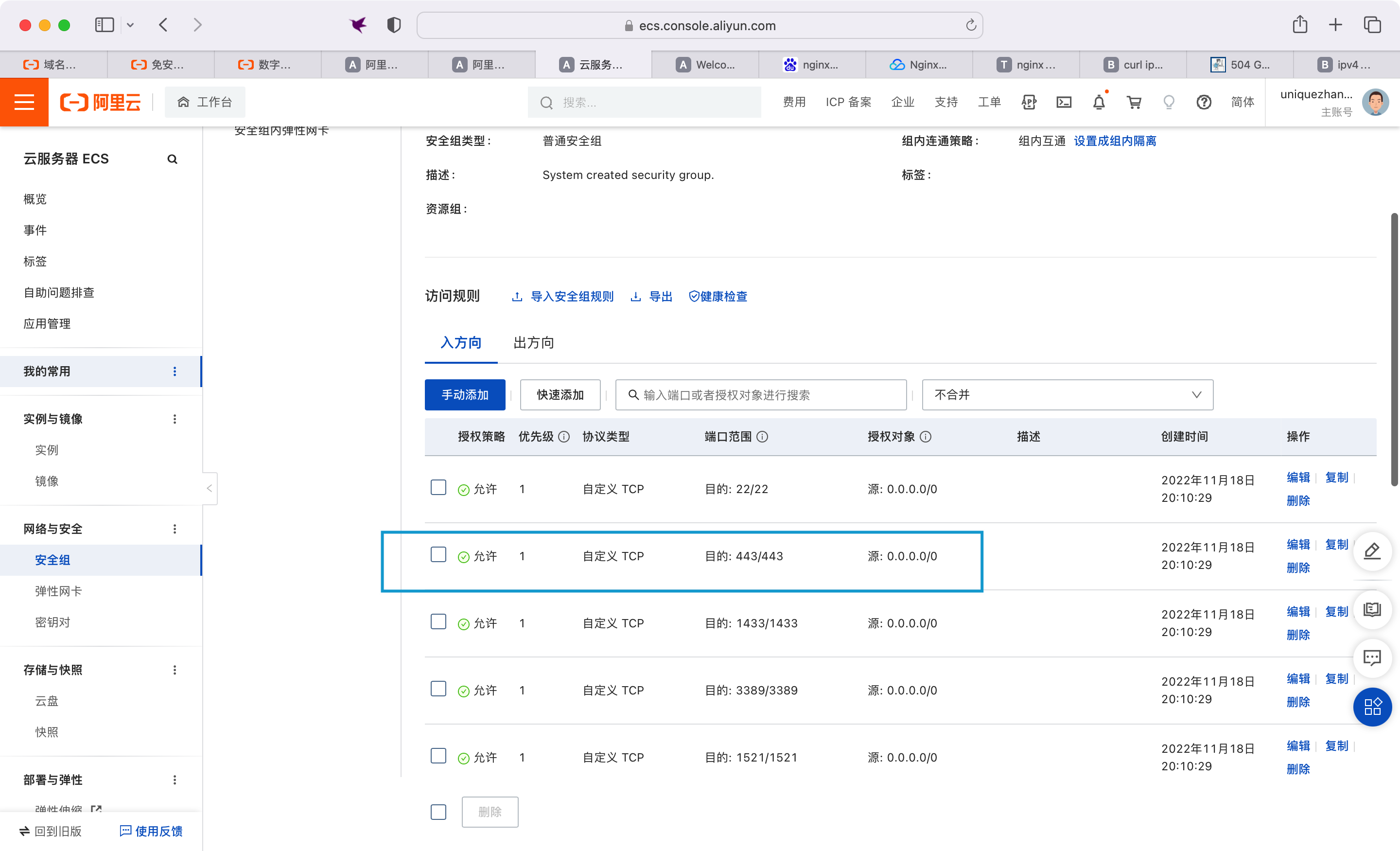Click the user avatar picture
Viewport: 1400px width, 851px height.
[1376, 102]
